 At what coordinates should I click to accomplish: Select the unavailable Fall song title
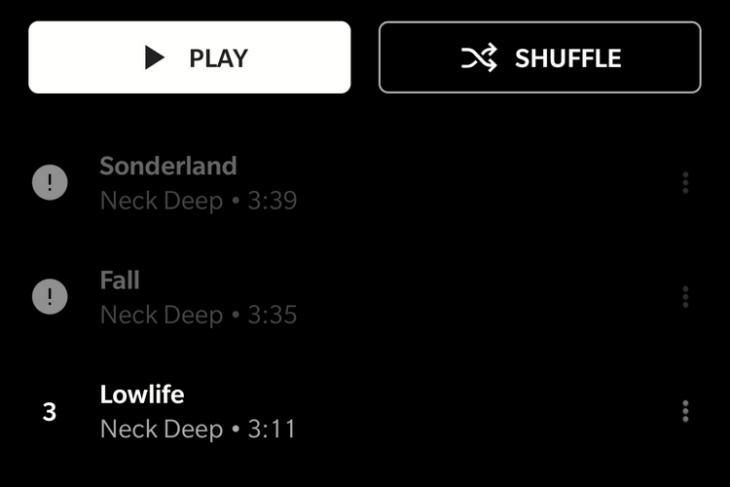(x=120, y=280)
